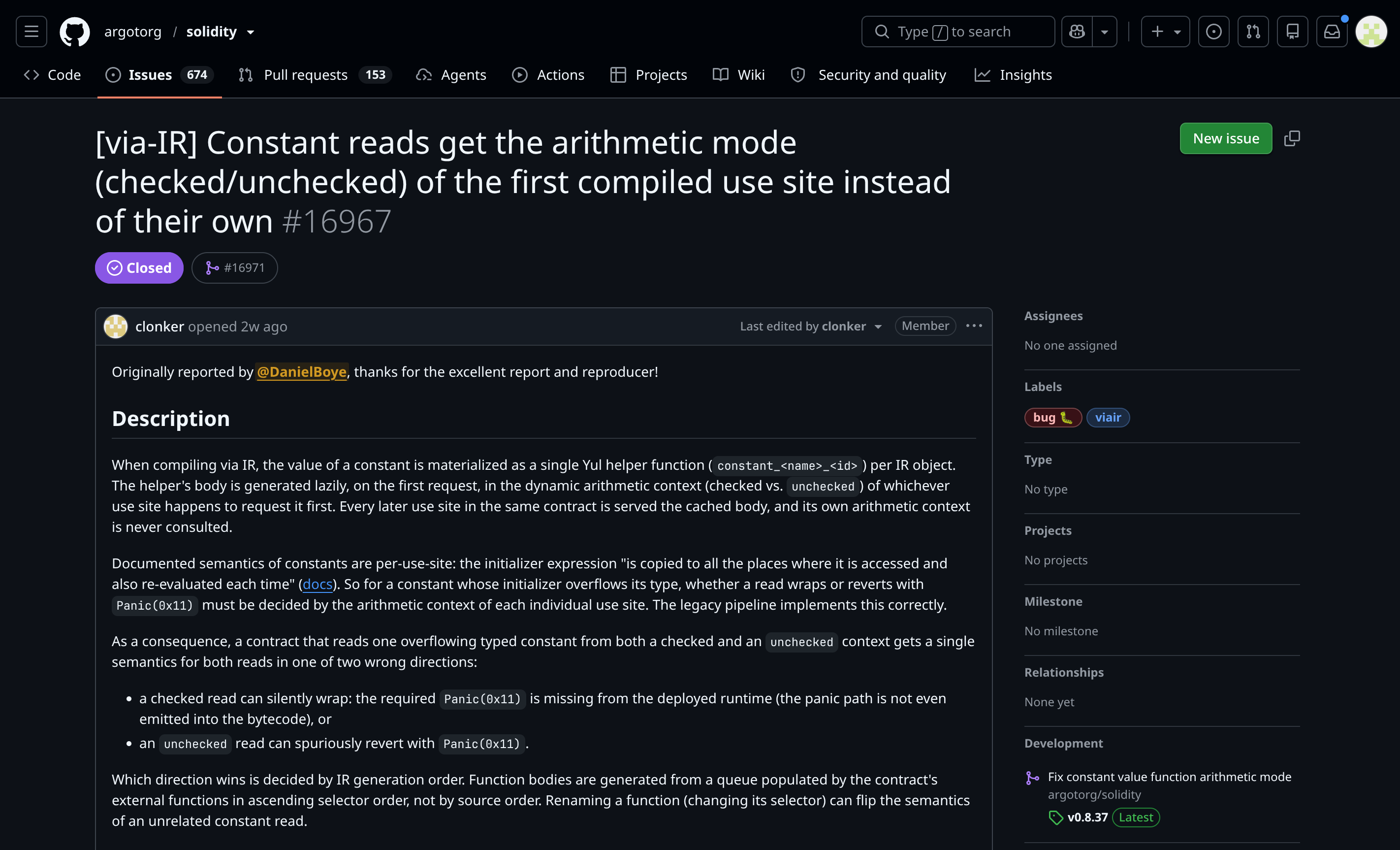1400x850 pixels.
Task: Copy the issue link icon
Action: (1292, 138)
